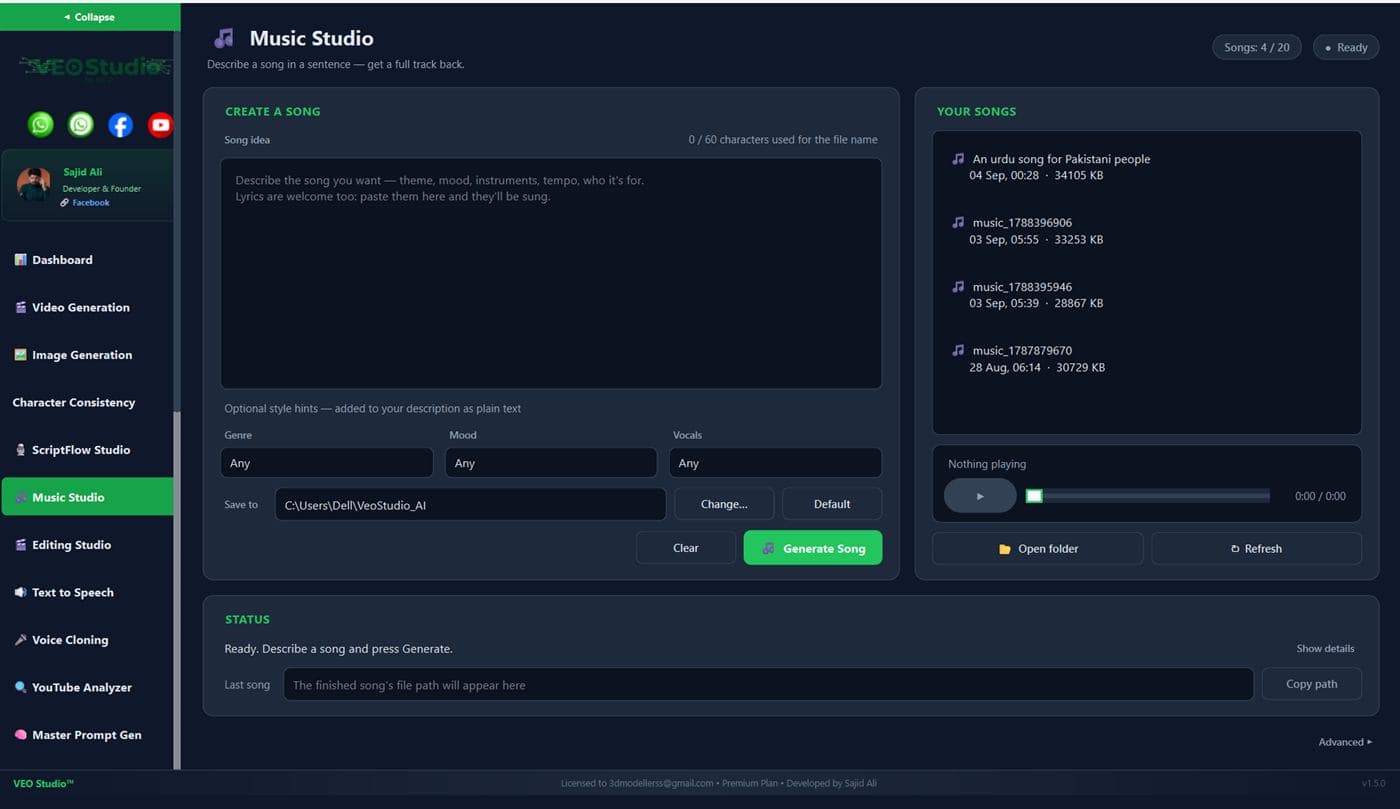Open the Genre dropdown set to Any
This screenshot has width=1400, height=809.
tap(326, 463)
